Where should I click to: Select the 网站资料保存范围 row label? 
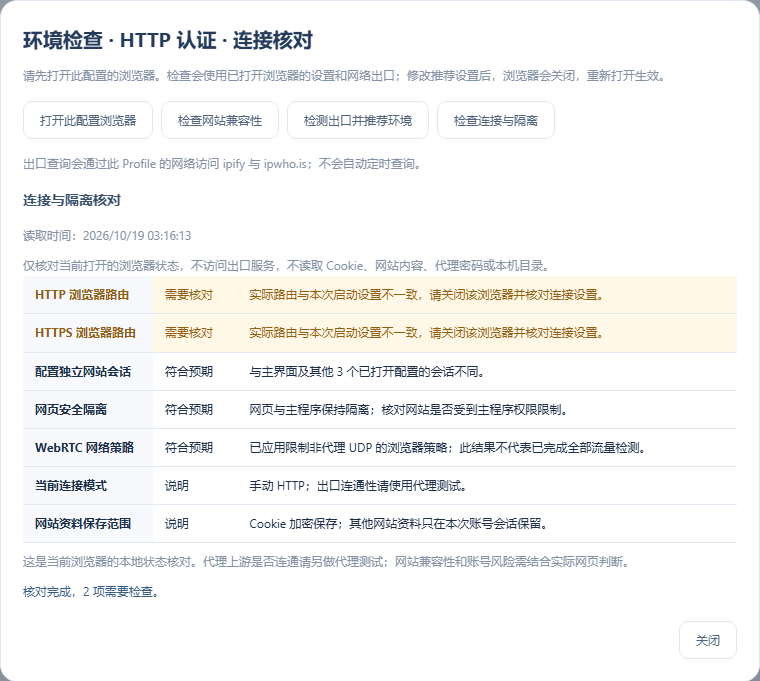click(x=83, y=523)
